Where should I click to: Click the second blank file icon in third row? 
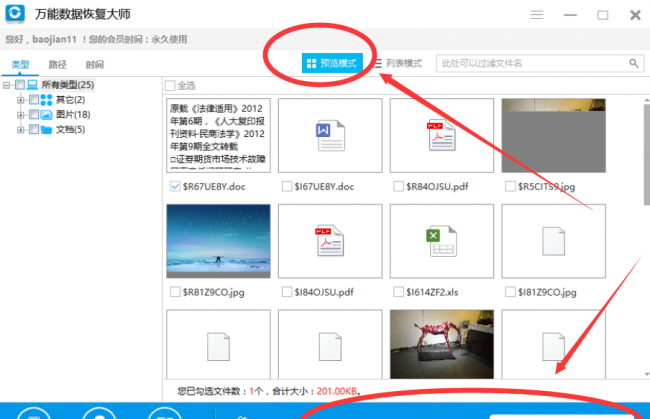click(x=330, y=346)
